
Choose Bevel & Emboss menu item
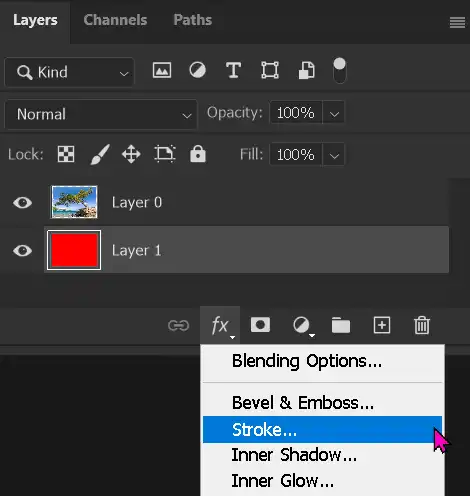point(322,403)
